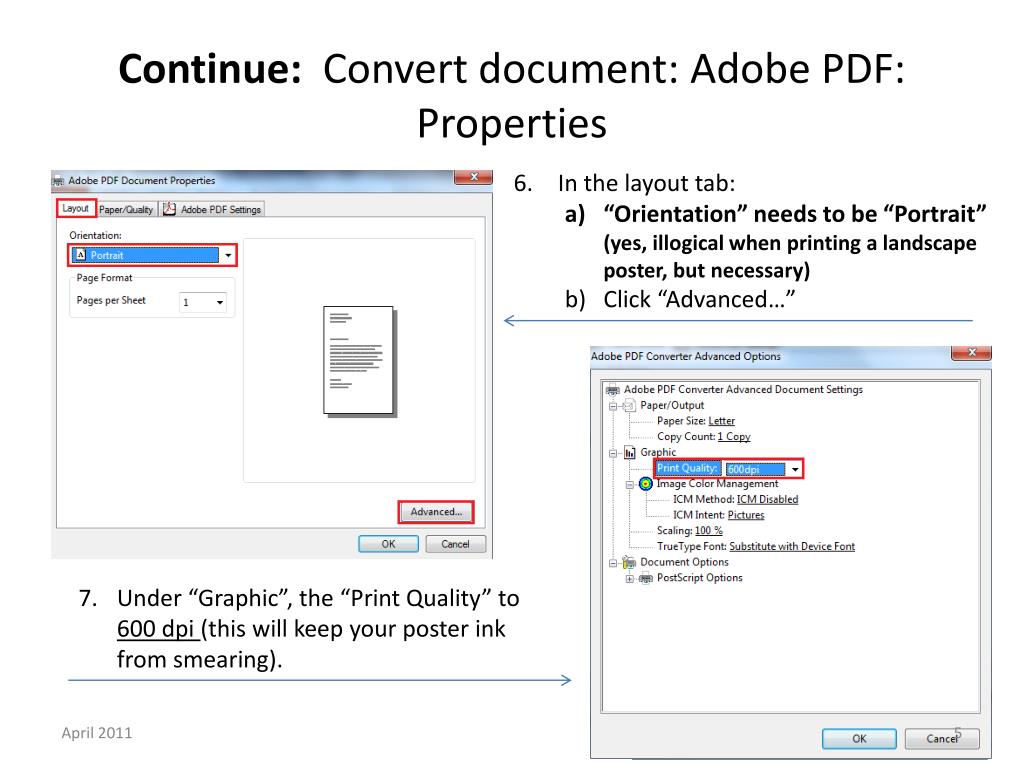This screenshot has height=768, width=1024.
Task: Close the Adobe PDF Document Properties window
Action: tap(473, 177)
